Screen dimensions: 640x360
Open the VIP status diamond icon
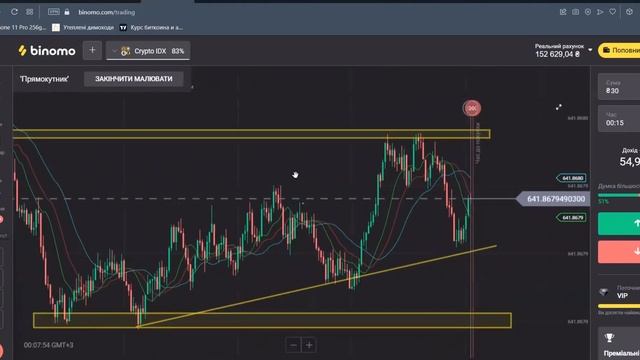[x=603, y=292]
